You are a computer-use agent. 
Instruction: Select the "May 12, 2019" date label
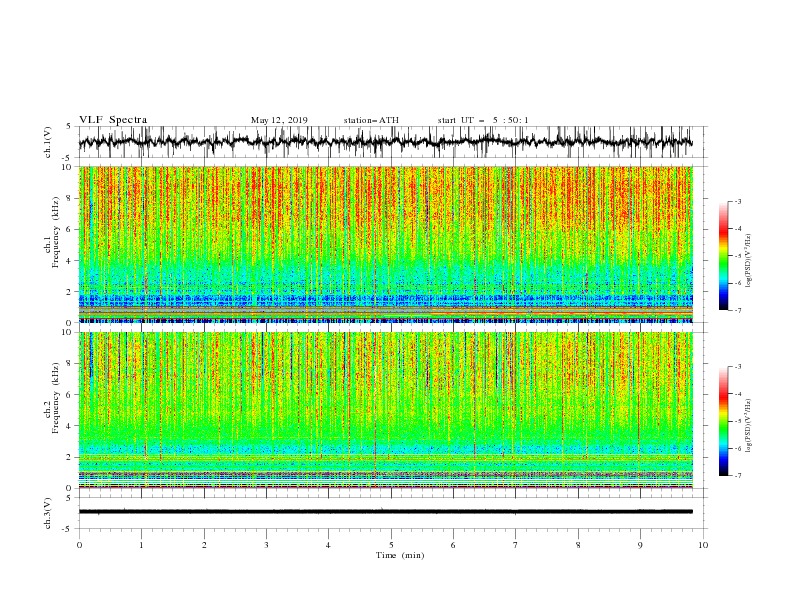tap(279, 120)
